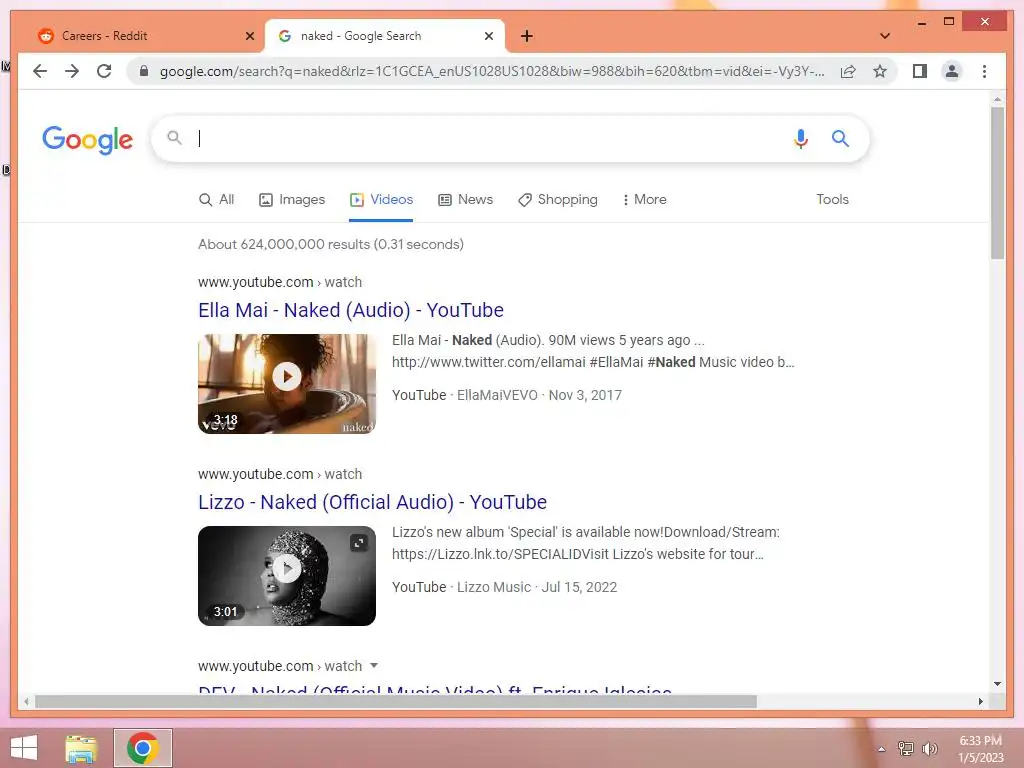Viewport: 1024px width, 768px height.
Task: Switch to the Images results tab
Action: 292,200
